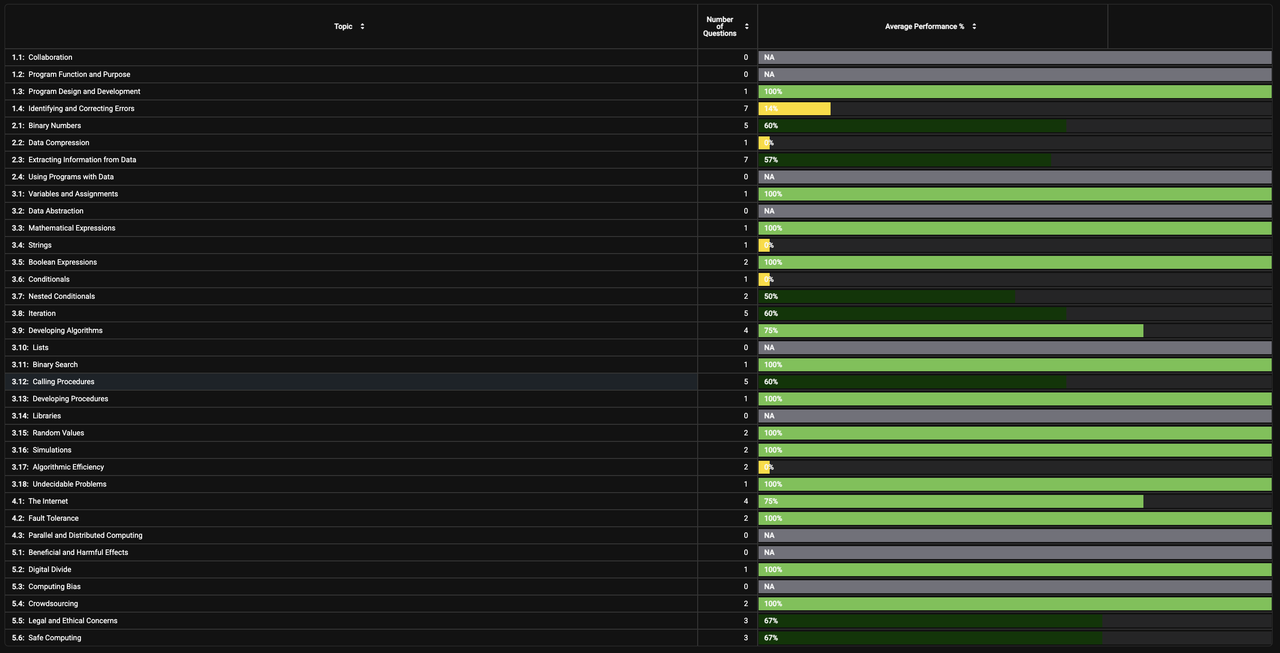Select 1.2: Program Function and Purpose topic
Image resolution: width=1280 pixels, height=653 pixels.
(x=71, y=74)
